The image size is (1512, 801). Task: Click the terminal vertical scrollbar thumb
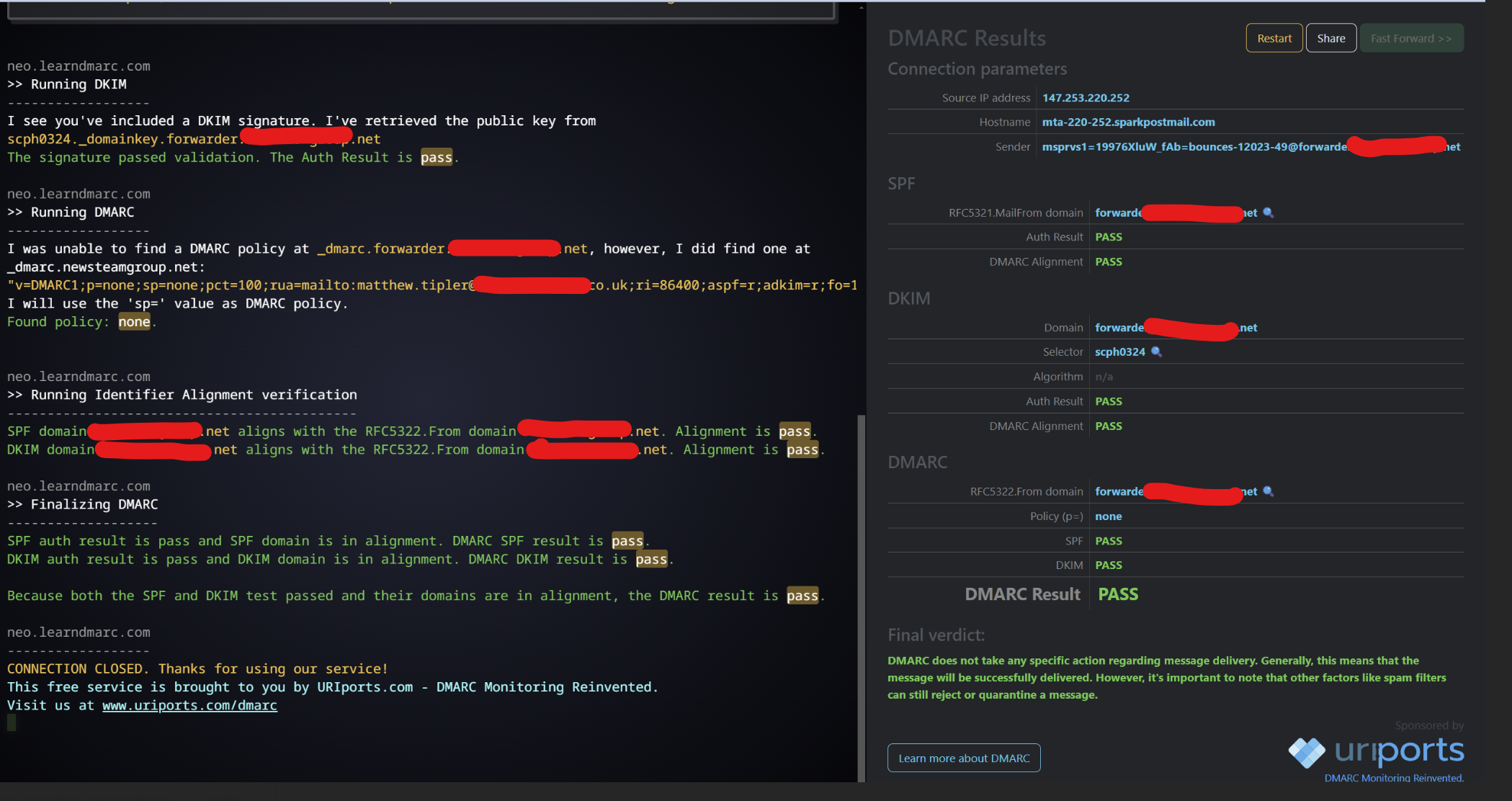861,598
